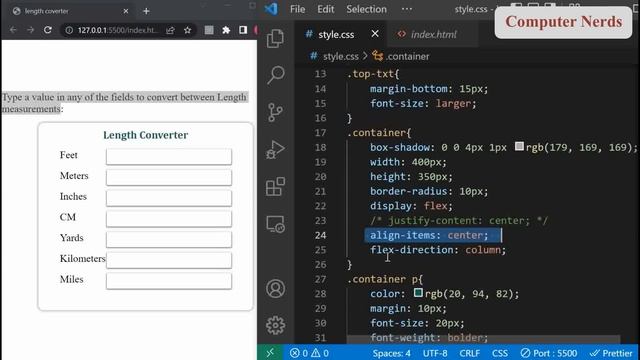Screen dimensions: 640x360
Task: Reload the browser page
Action: tap(48, 30)
